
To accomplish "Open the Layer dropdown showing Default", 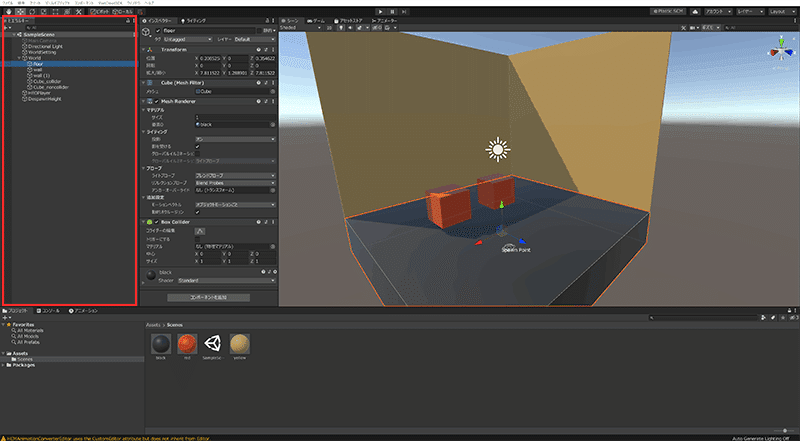I will [x=254, y=39].
